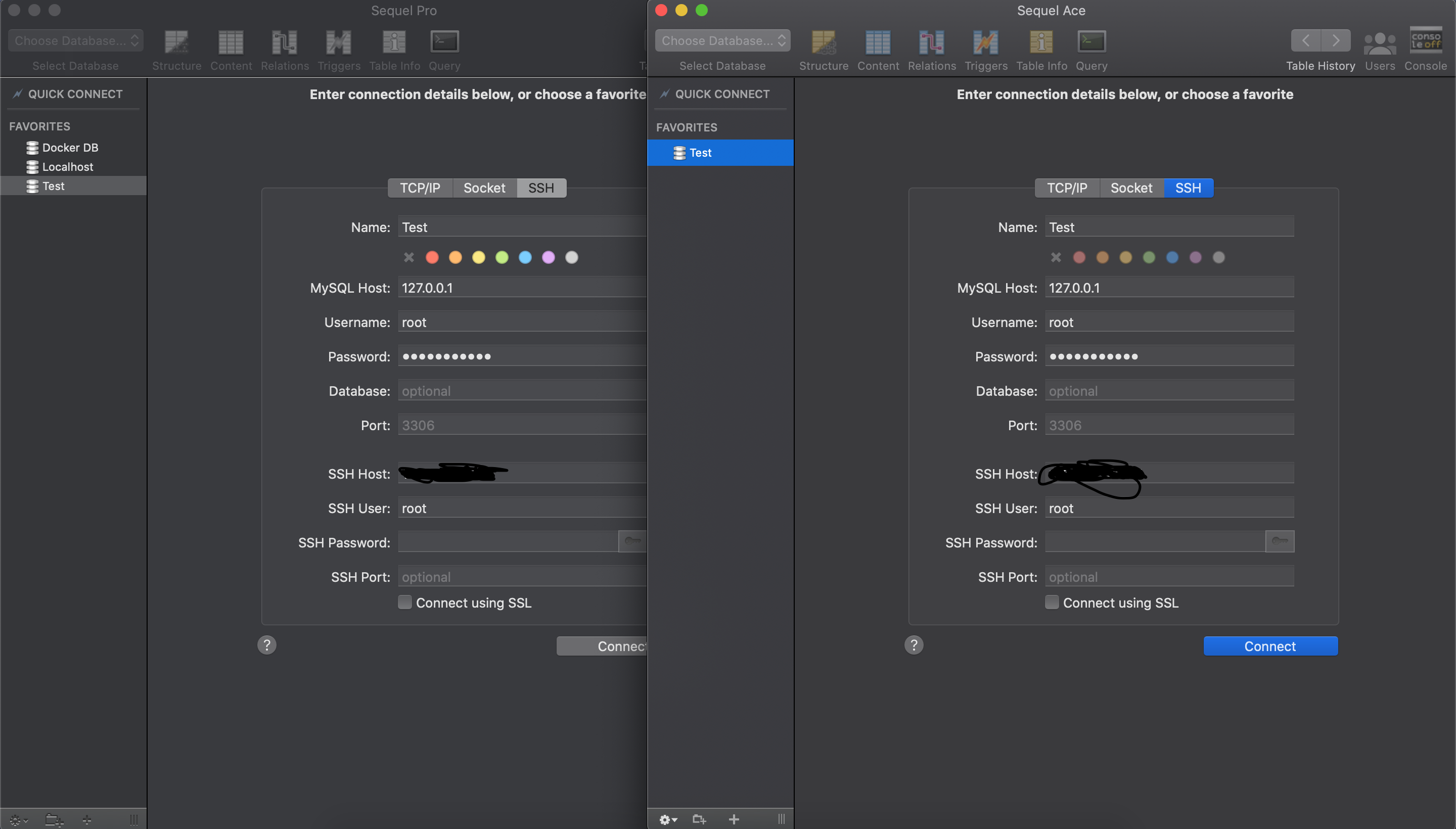Click the blue Connect button
The height and width of the screenshot is (829, 1456).
click(1270, 646)
